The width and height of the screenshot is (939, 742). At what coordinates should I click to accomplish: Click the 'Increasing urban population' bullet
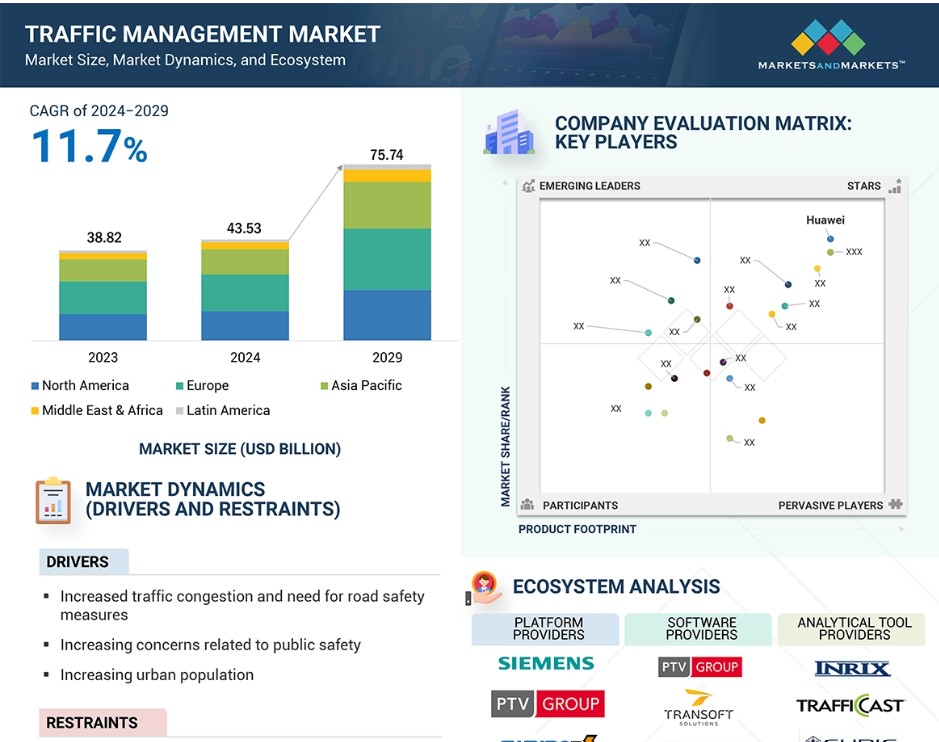pos(157,675)
